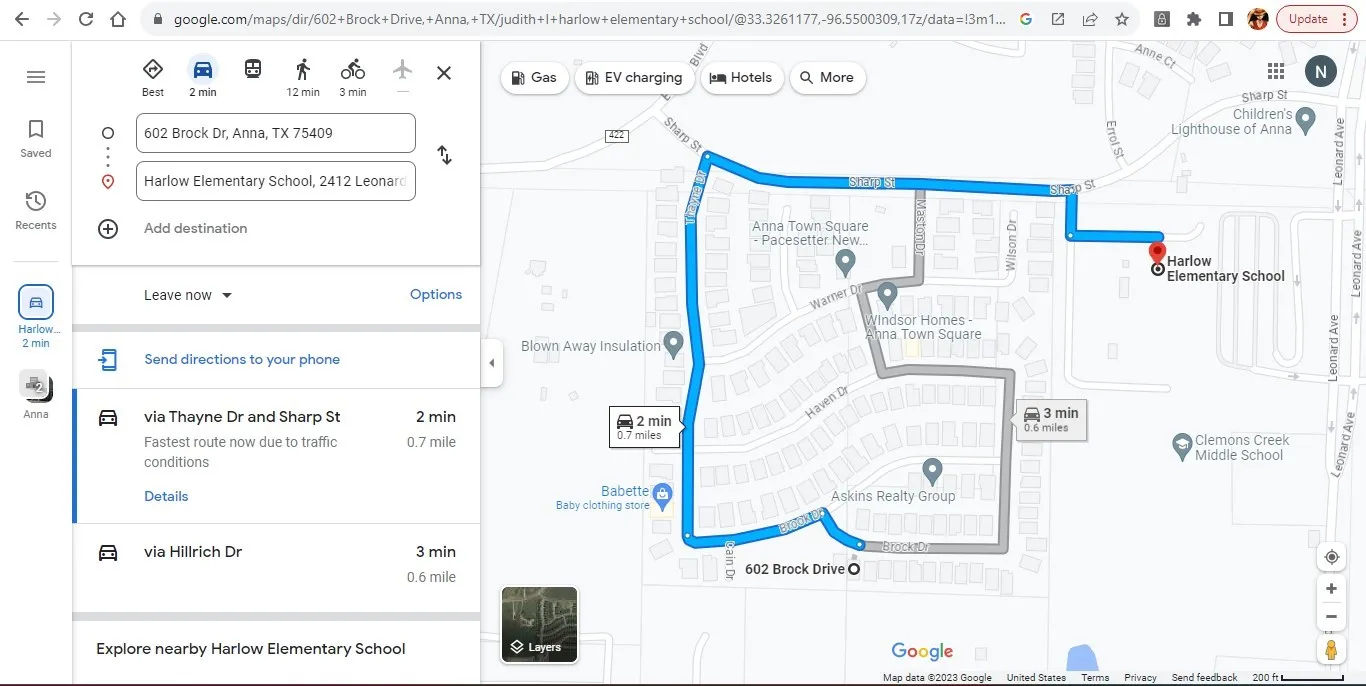Viewport: 1366px width, 686px height.
Task: Open Layers satellite thumbnail
Action: point(539,625)
